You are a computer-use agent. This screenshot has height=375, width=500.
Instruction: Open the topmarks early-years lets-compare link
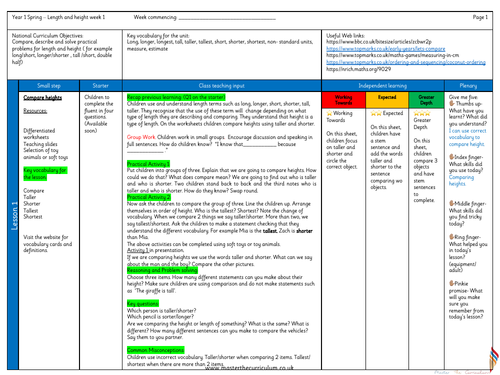[386, 49]
